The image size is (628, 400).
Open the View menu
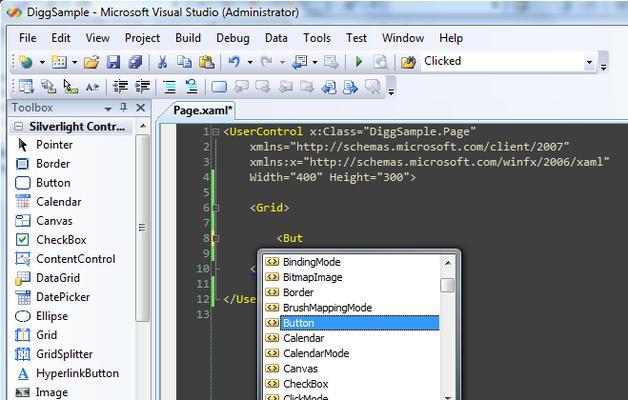click(x=97, y=38)
